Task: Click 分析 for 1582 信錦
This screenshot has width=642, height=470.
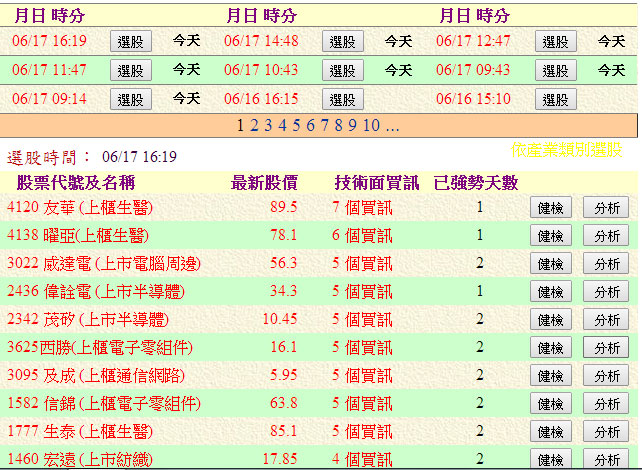Action: tap(606, 403)
